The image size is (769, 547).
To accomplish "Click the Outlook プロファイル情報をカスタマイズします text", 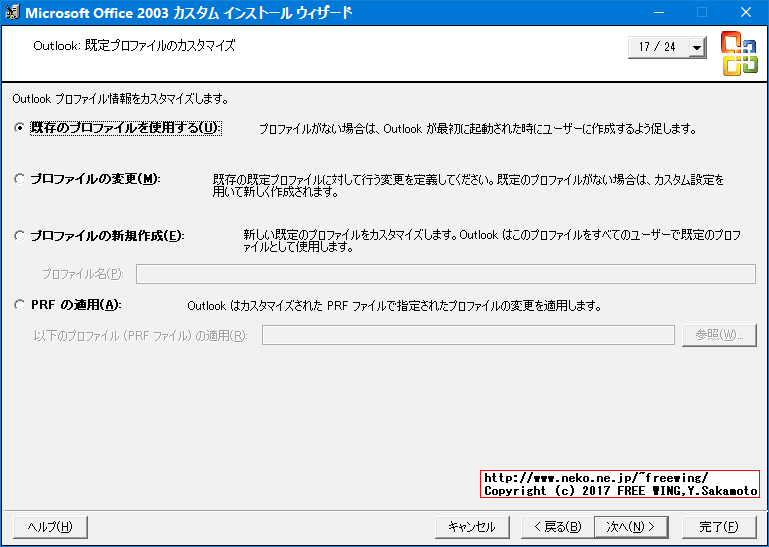I will tap(121, 99).
